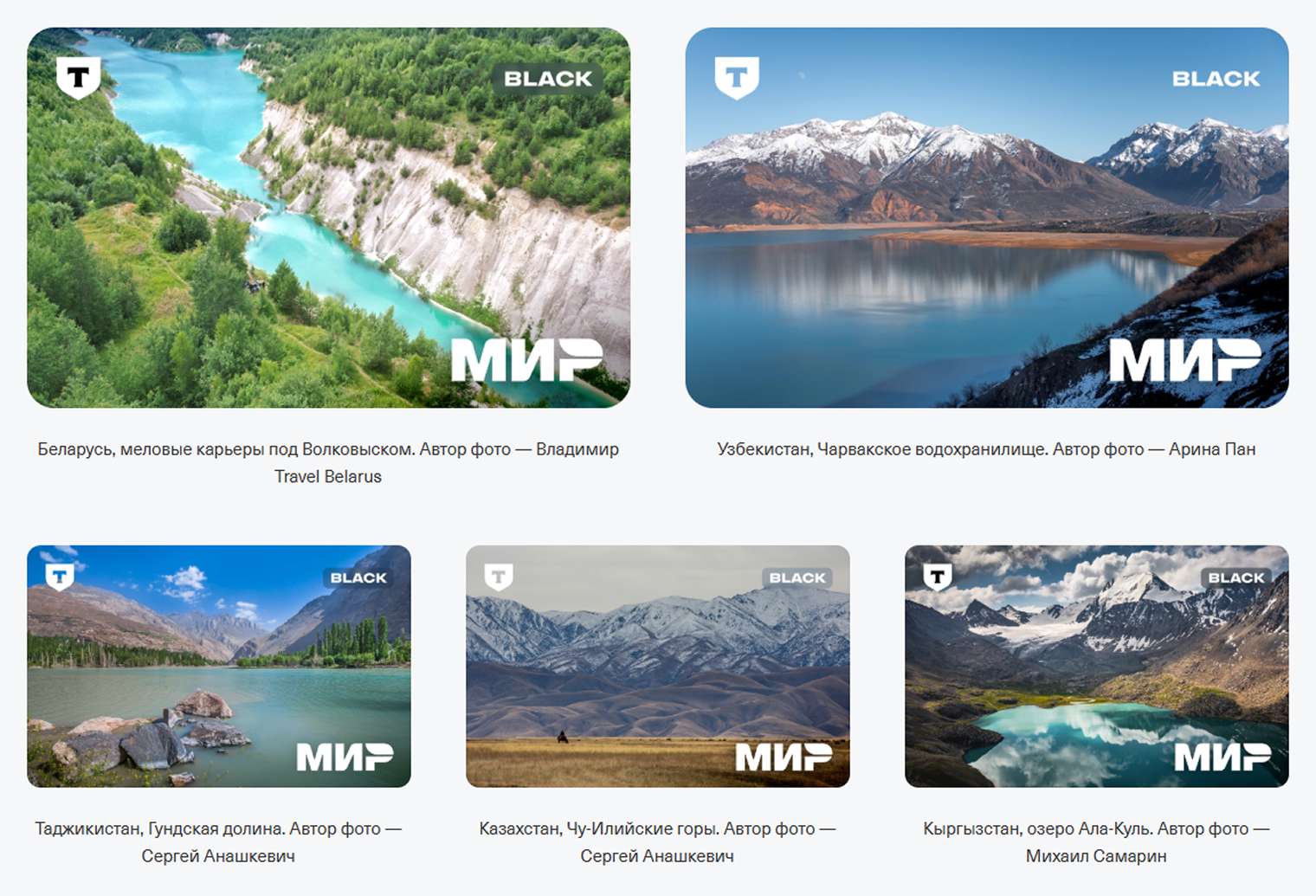Click the МИР logo on Kyrgyzstan lake card
This screenshot has width=1316, height=896.
click(x=1222, y=757)
